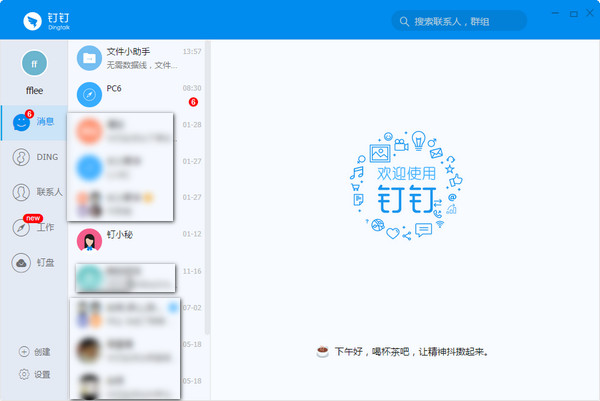Click the ff profile avatar
Screen dimensions: 600x401
(34, 62)
